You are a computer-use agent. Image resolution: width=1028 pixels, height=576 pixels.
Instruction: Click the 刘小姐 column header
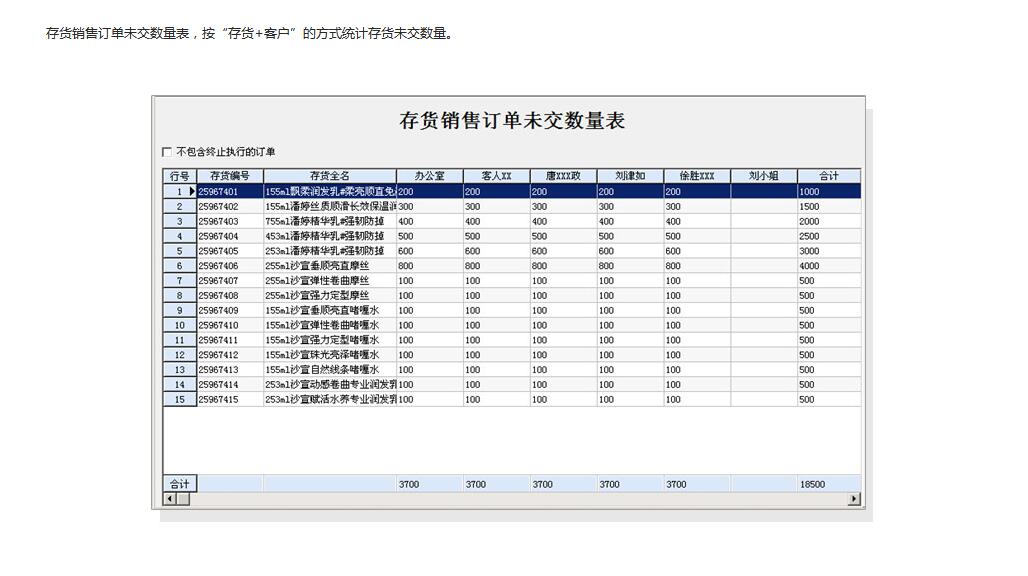pos(764,176)
